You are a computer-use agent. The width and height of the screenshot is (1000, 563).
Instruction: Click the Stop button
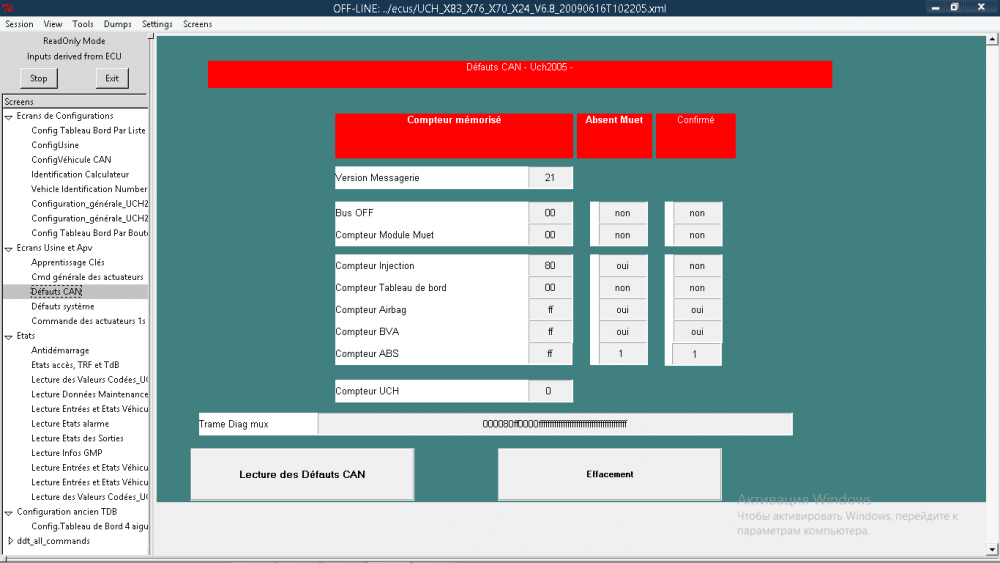(x=38, y=78)
